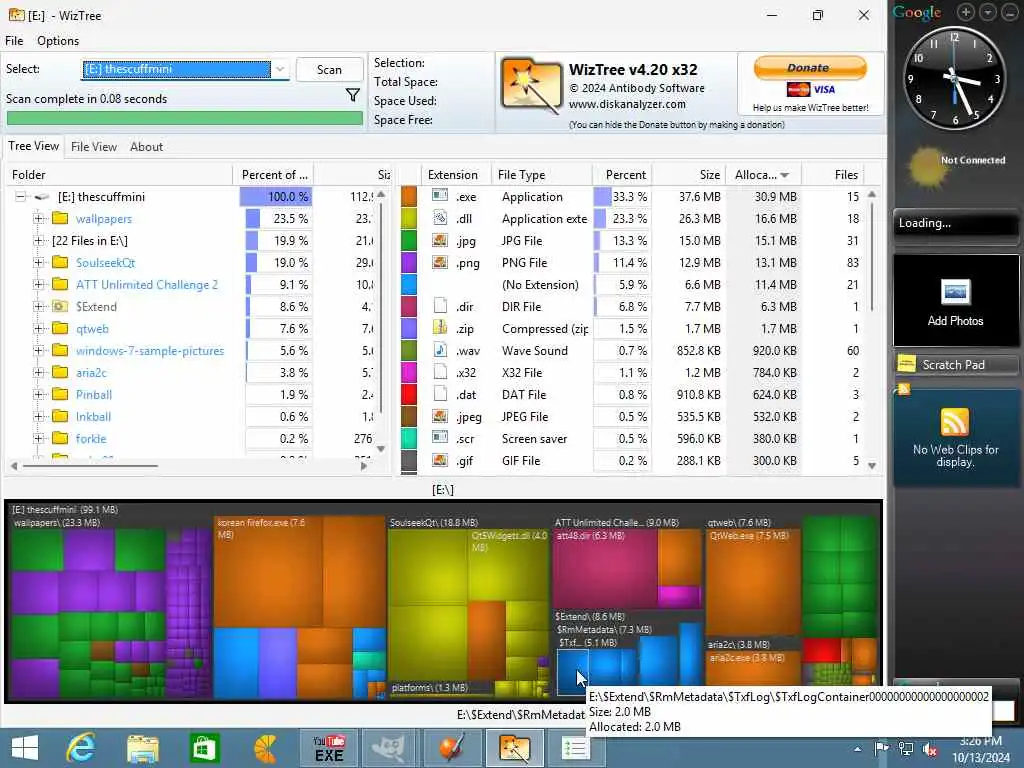Click the .dll file type icon
This screenshot has width=1024, height=768.
[440, 217]
